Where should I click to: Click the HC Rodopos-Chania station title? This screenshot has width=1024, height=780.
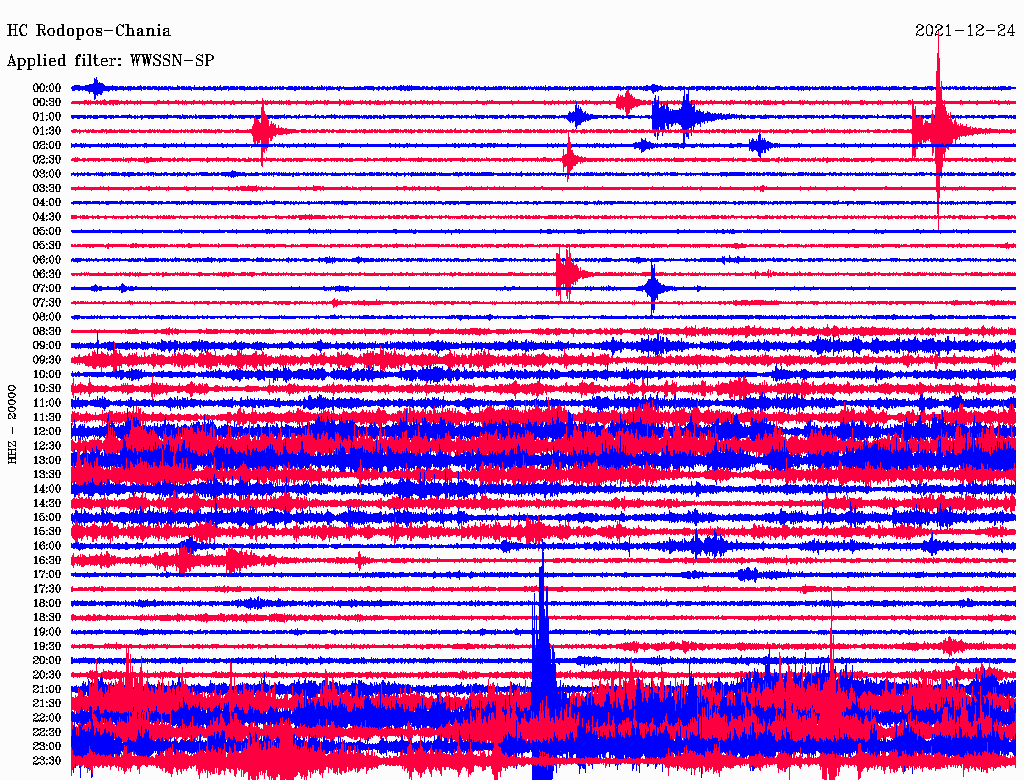[x=89, y=32]
